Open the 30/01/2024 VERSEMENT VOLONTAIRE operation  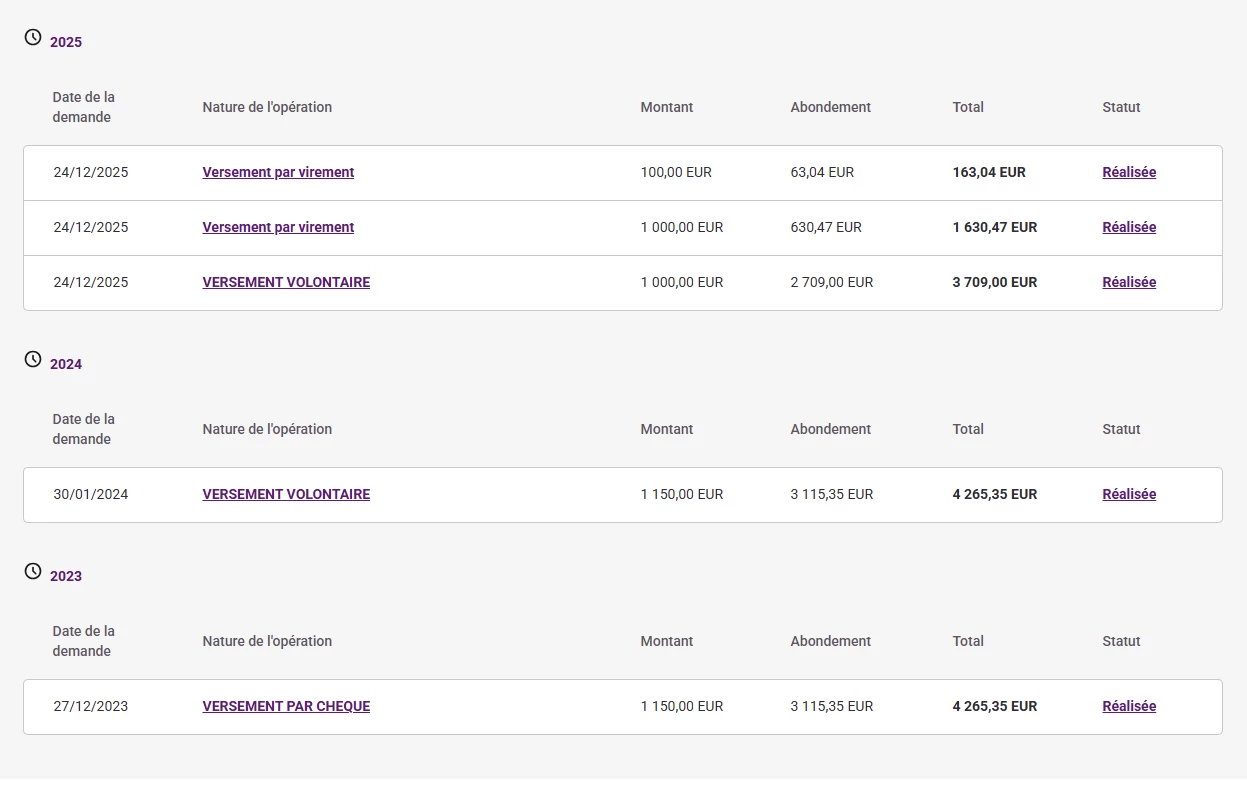(x=286, y=494)
